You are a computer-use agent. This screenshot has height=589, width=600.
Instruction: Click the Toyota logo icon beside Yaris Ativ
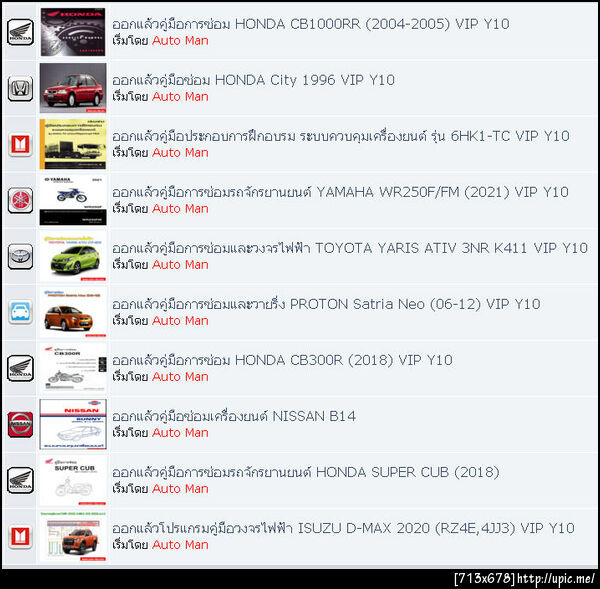(x=20, y=256)
